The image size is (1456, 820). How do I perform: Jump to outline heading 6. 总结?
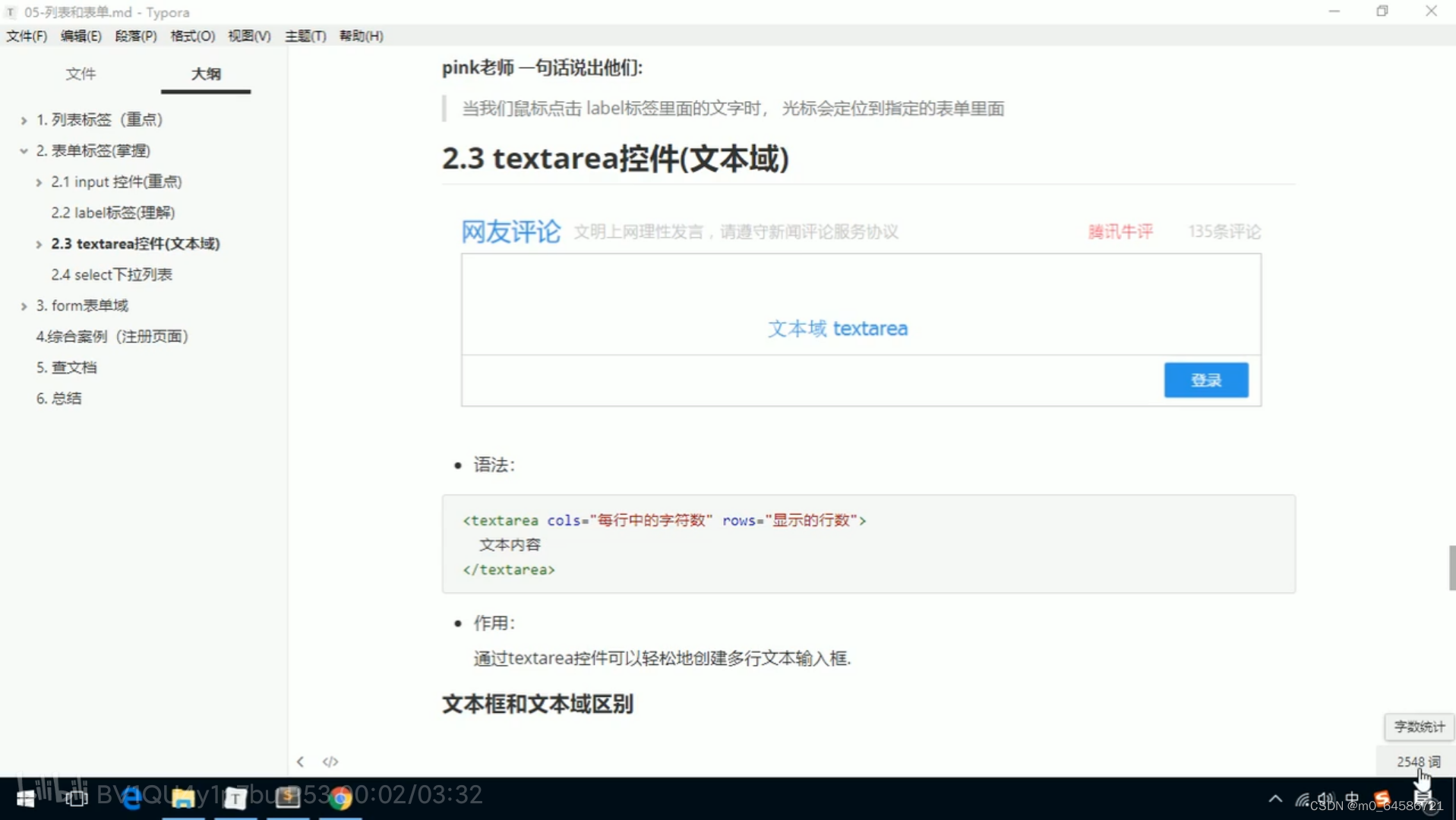click(58, 399)
